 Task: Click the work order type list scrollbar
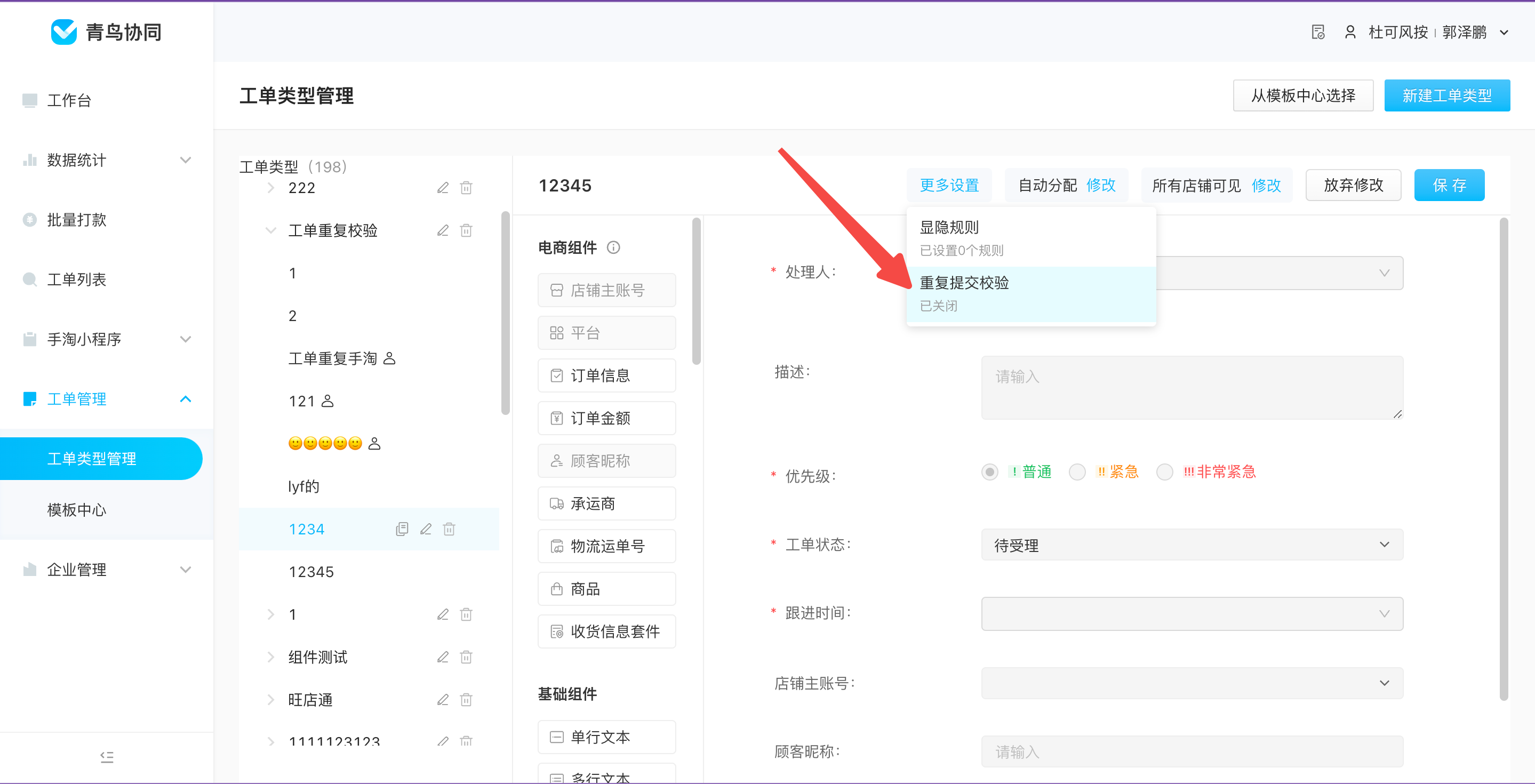point(505,313)
